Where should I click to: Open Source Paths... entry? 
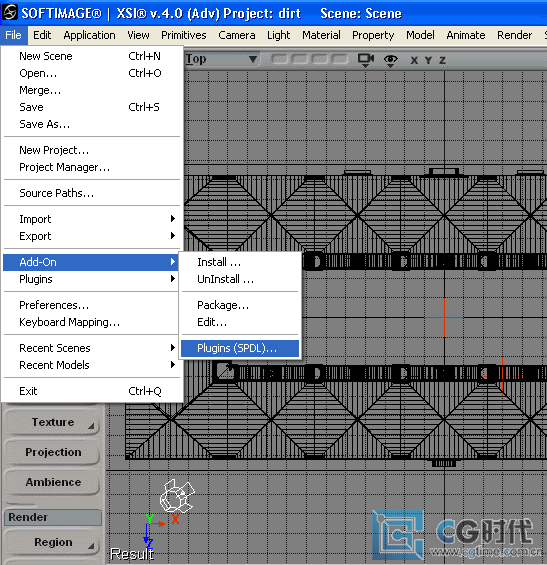(x=92, y=193)
